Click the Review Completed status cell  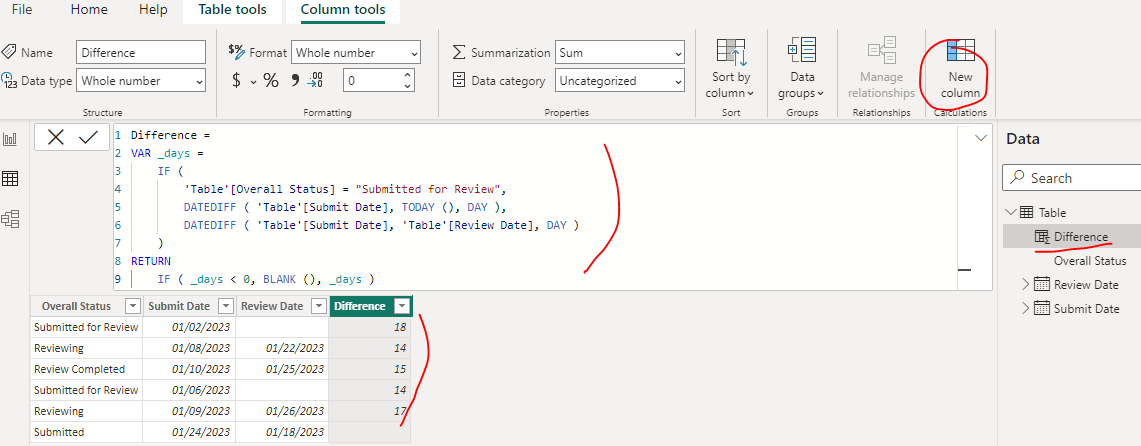tap(86, 370)
